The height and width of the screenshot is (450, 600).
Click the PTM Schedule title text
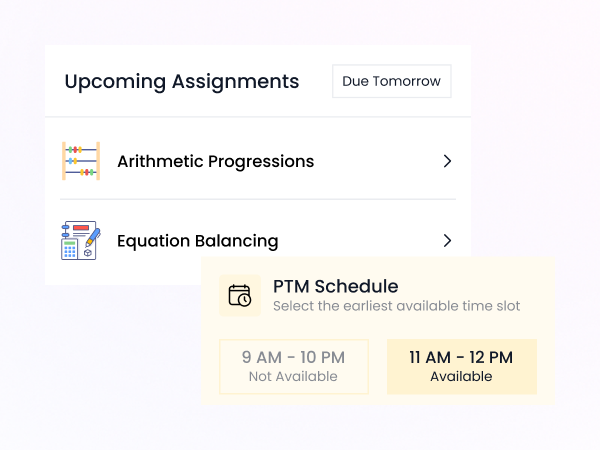pyautogui.click(x=335, y=287)
